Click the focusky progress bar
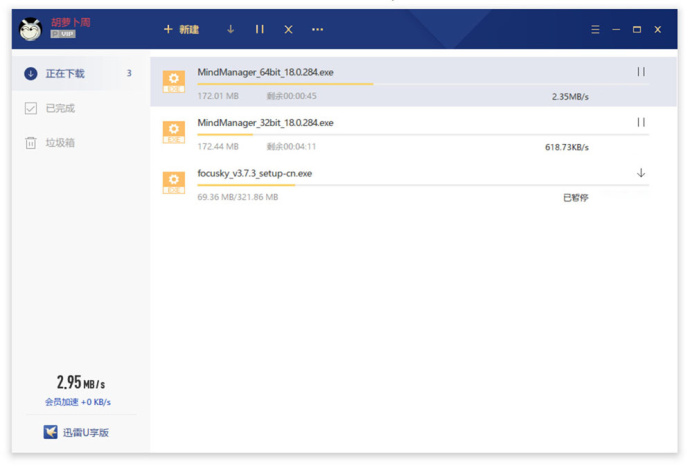 pos(423,185)
